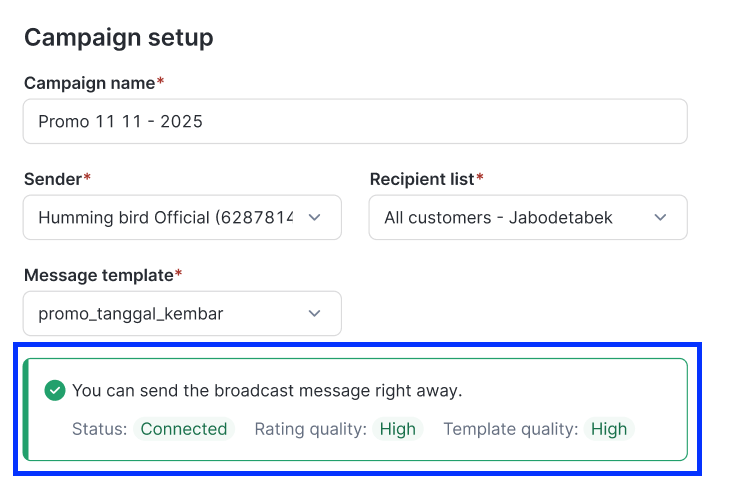Click the Recipient list chevron icon
This screenshot has height=490, width=740.
click(x=660, y=217)
